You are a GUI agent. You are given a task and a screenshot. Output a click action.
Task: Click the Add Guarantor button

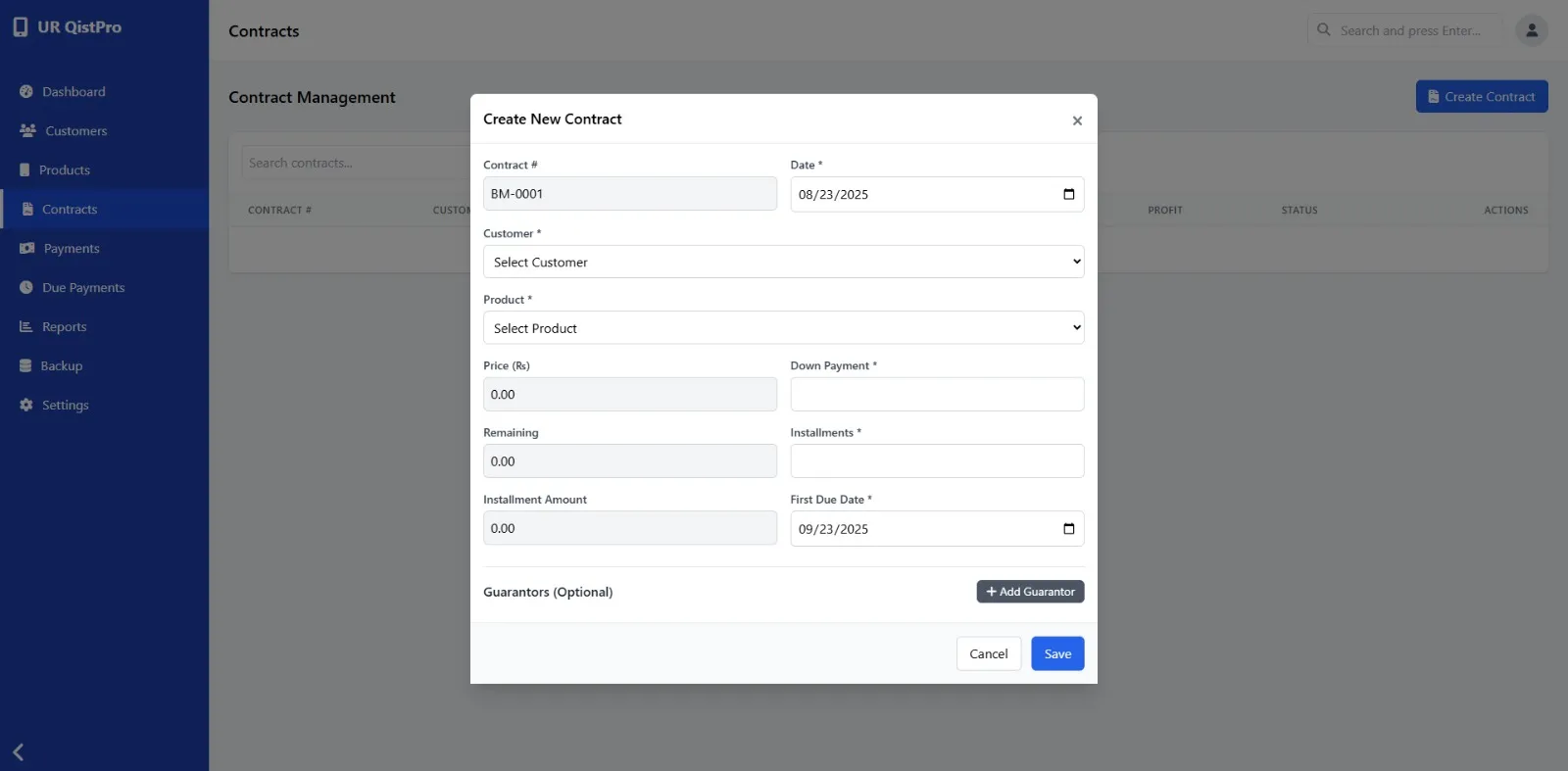1029,592
